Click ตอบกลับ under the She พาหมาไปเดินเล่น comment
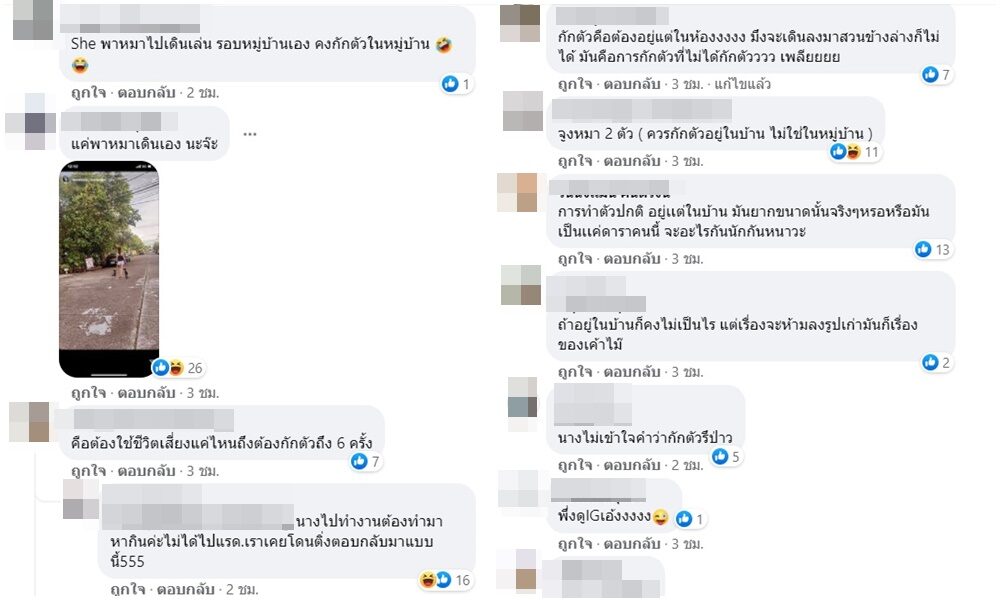This screenshot has height=600, width=1000. [x=147, y=92]
